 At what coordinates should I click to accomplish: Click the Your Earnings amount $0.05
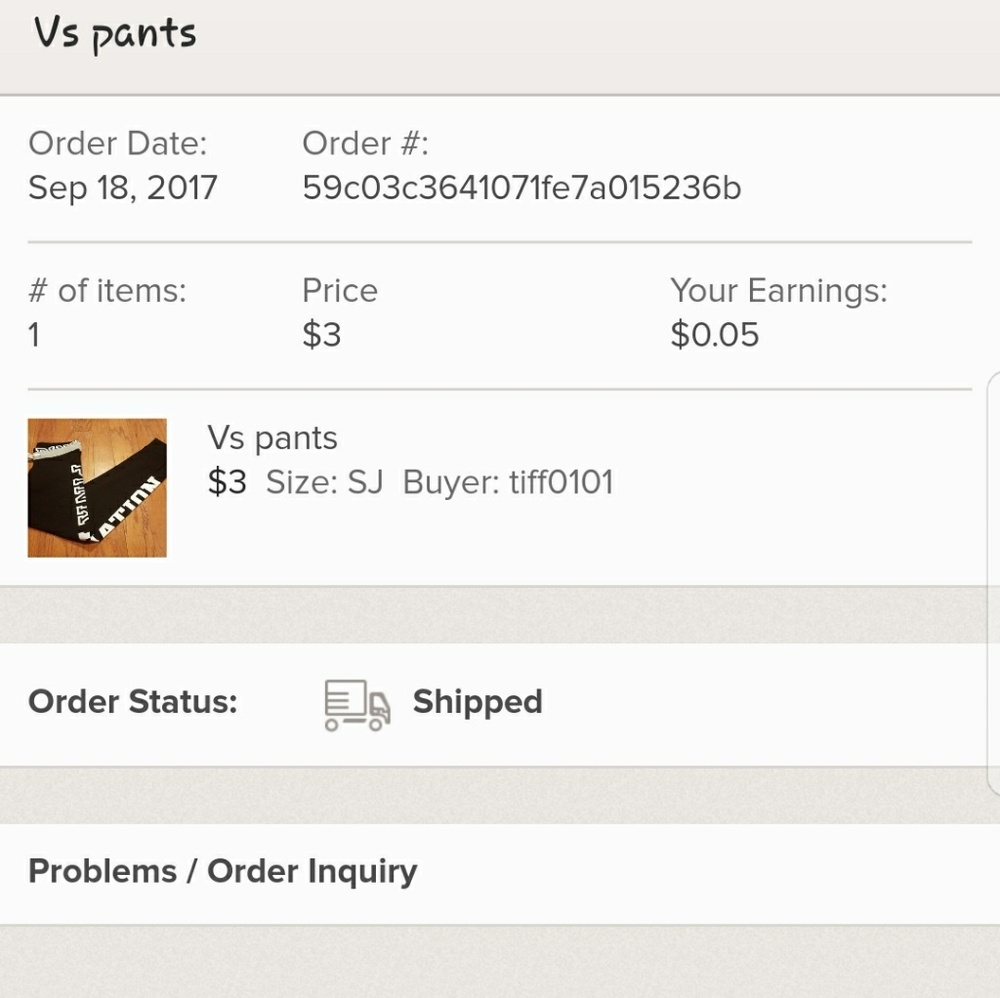(x=714, y=334)
